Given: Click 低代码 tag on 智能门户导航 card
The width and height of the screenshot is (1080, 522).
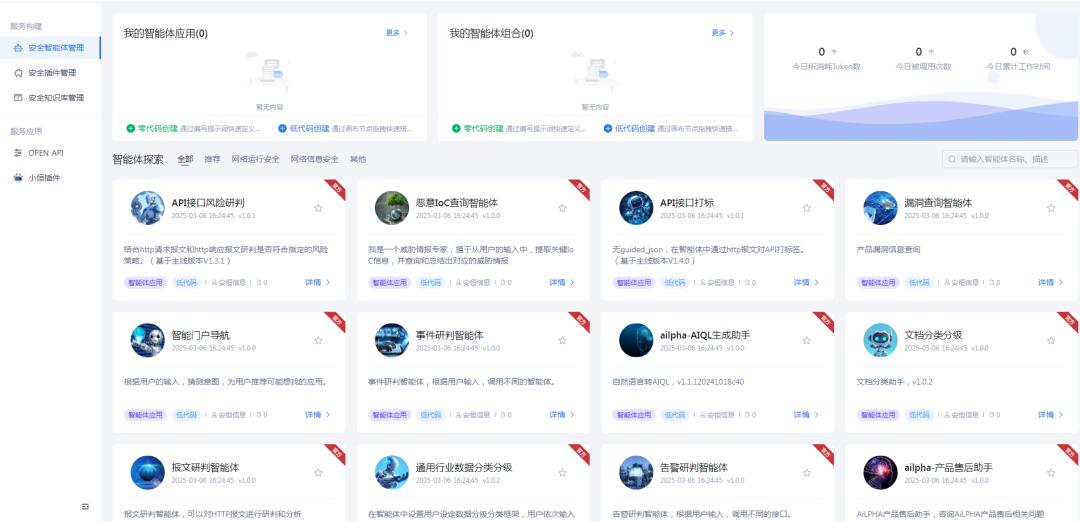Looking at the screenshot, I should click(x=186, y=415).
